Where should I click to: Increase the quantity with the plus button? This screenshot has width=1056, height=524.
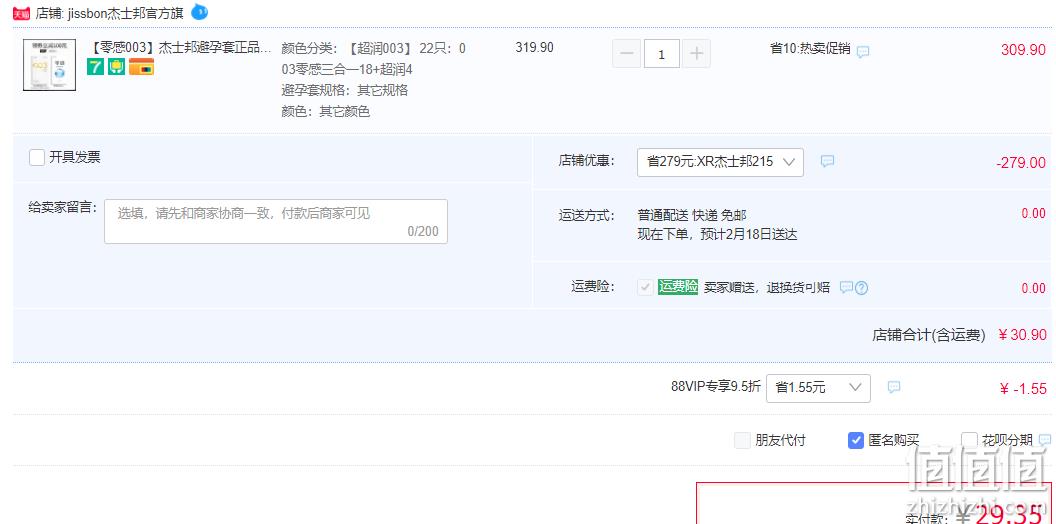(x=696, y=55)
